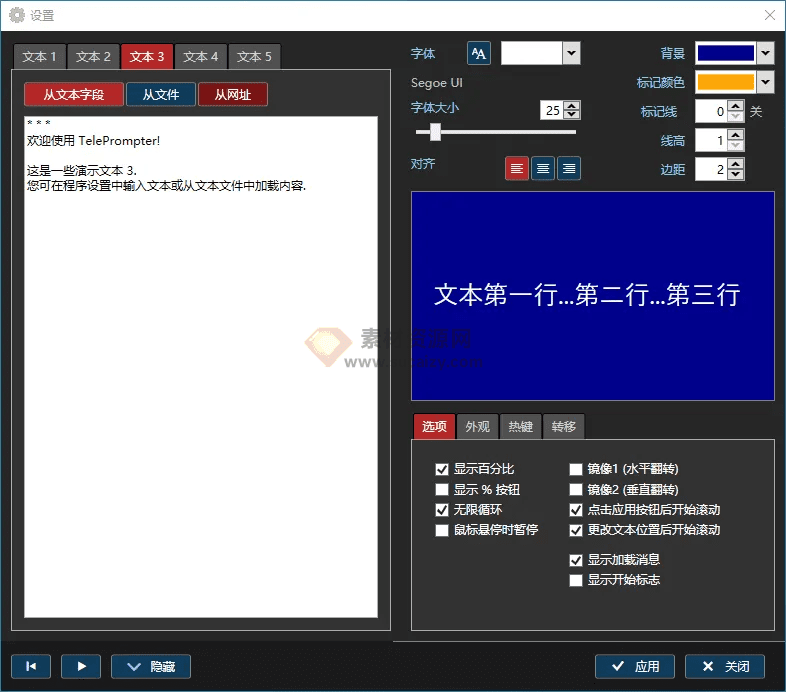The height and width of the screenshot is (692, 786).
Task: Decrease 边距 value with down arrow
Action: (736, 174)
